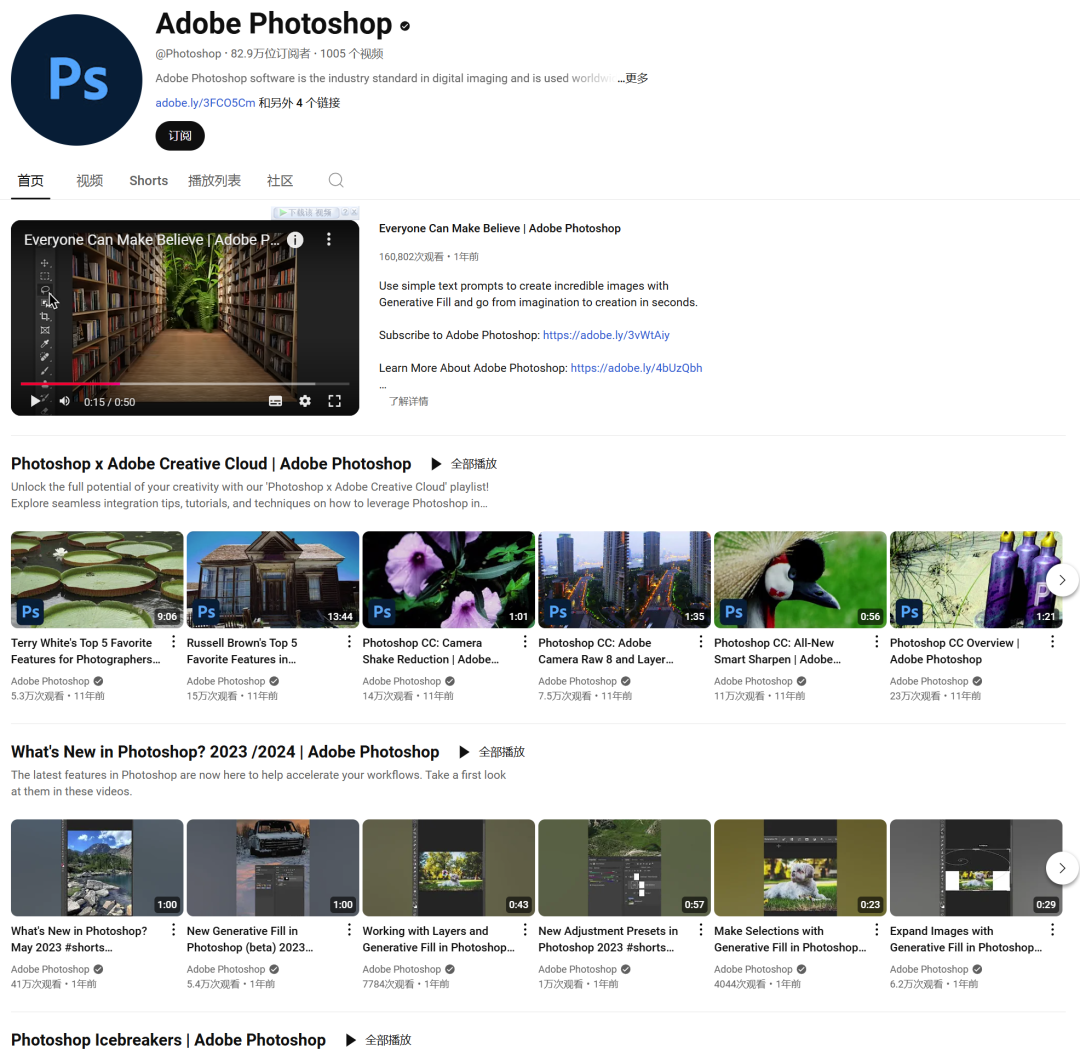Open options for Working with Layers video

point(525,930)
